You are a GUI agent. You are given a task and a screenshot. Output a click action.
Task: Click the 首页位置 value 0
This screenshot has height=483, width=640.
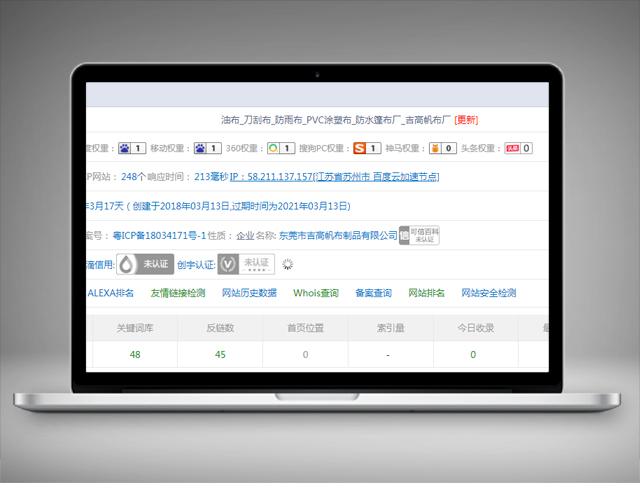point(305,354)
